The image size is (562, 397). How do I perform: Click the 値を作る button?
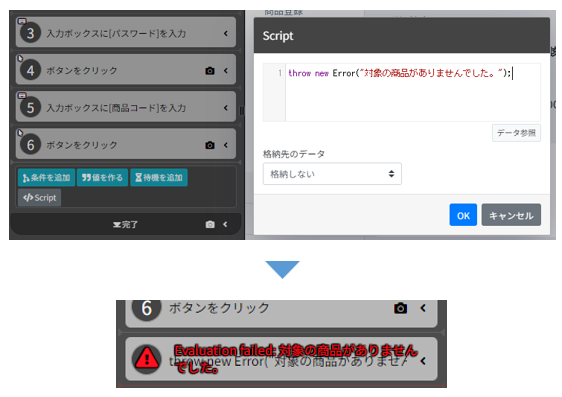pyautogui.click(x=102, y=177)
